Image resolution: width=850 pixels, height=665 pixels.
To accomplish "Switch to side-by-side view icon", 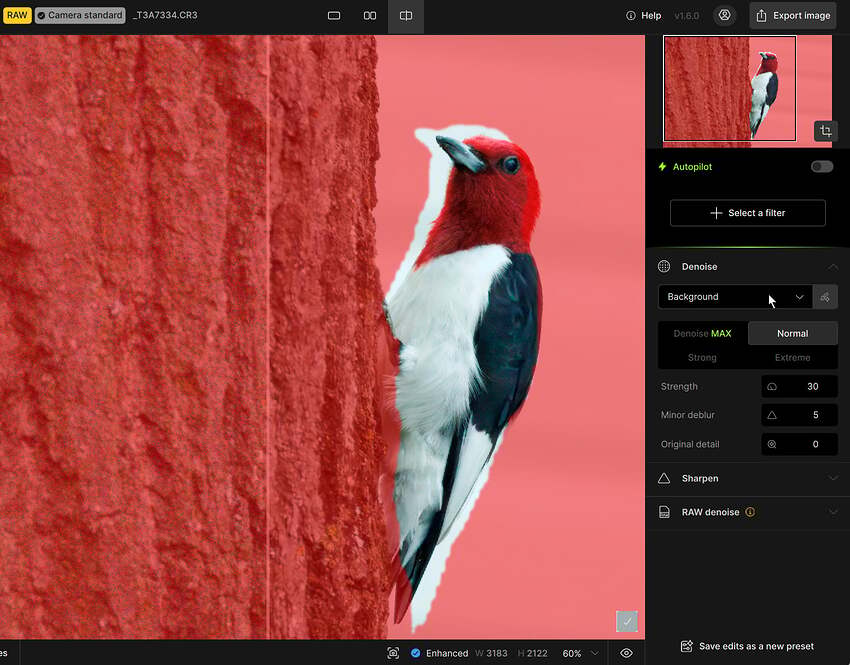I will coord(370,16).
